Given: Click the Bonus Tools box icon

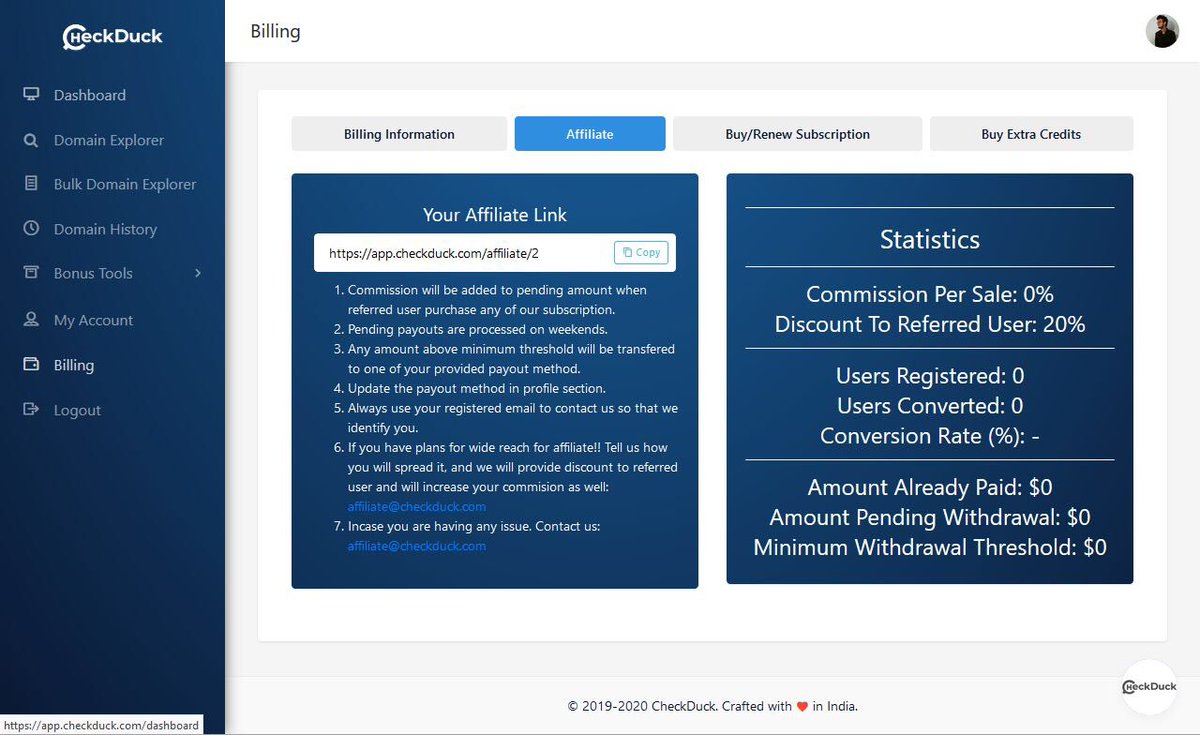Looking at the screenshot, I should (x=31, y=272).
